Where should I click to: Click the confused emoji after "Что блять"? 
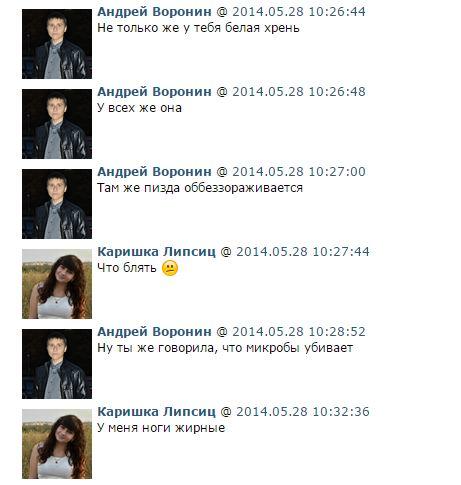click(170, 268)
